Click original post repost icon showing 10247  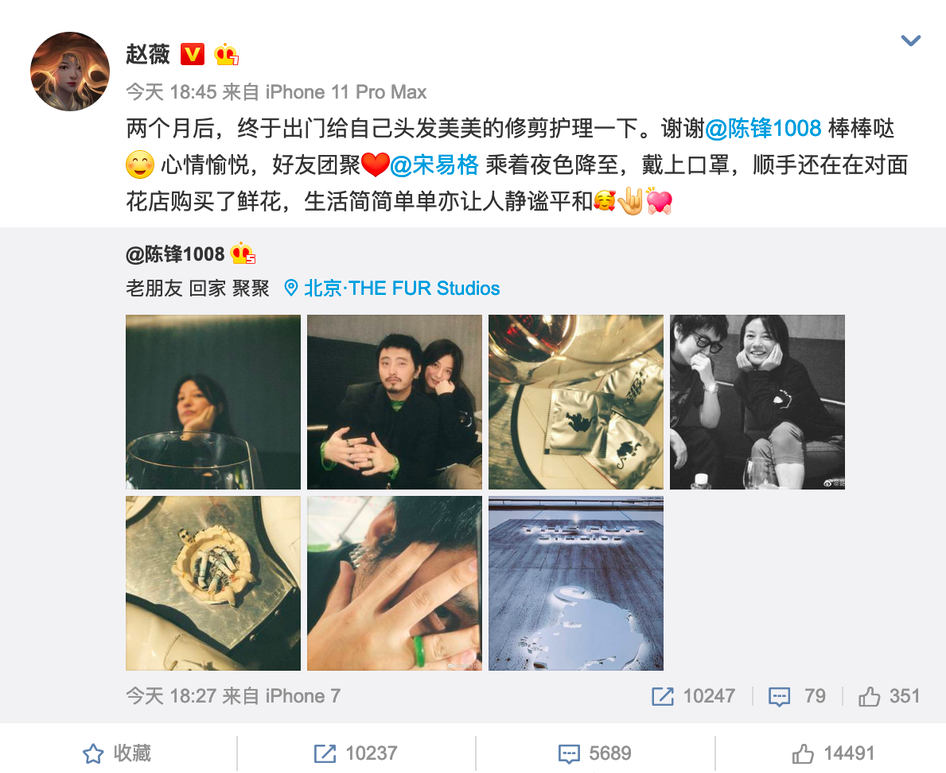693,696
